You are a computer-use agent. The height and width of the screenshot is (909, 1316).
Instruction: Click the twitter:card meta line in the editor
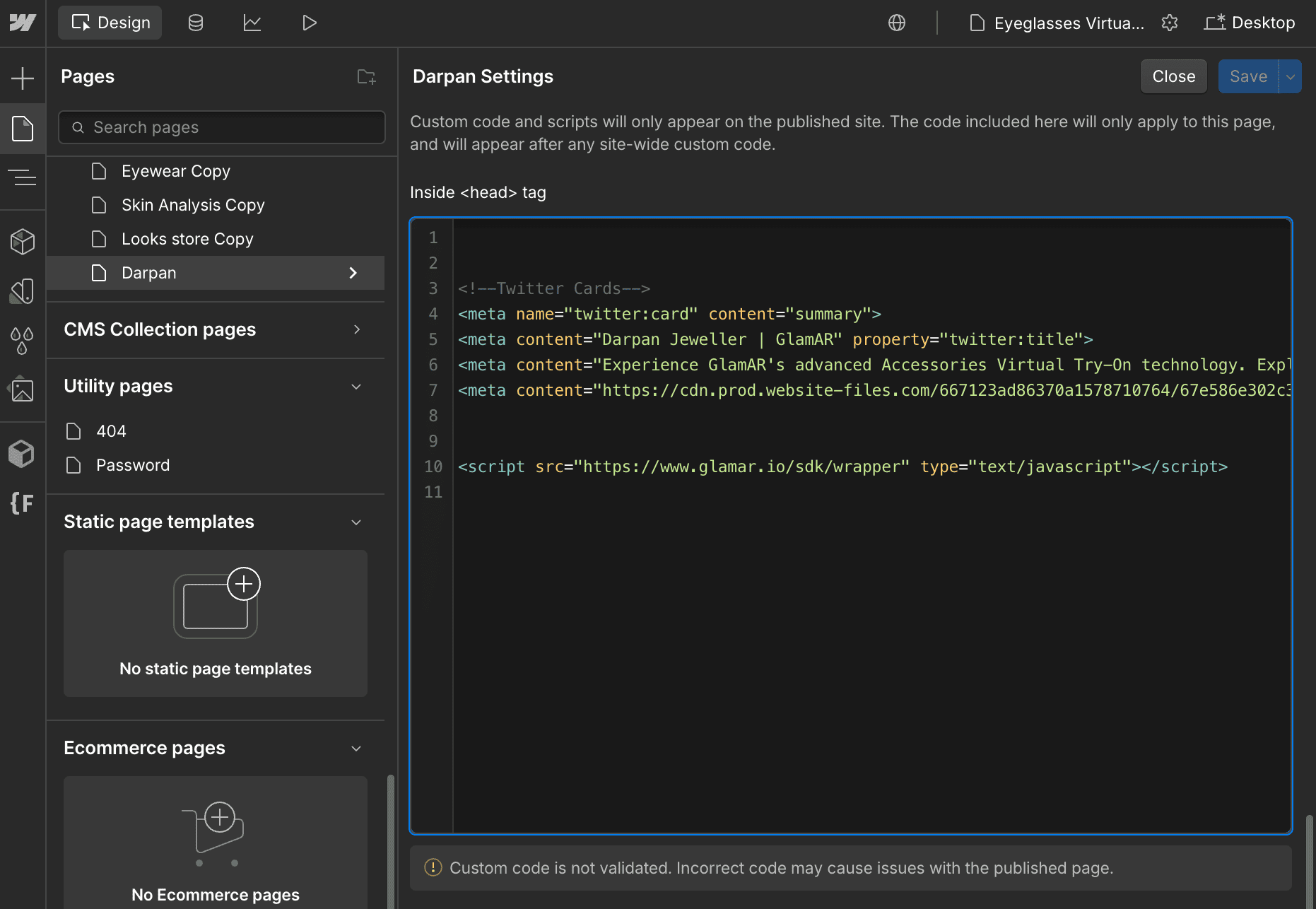click(x=669, y=314)
